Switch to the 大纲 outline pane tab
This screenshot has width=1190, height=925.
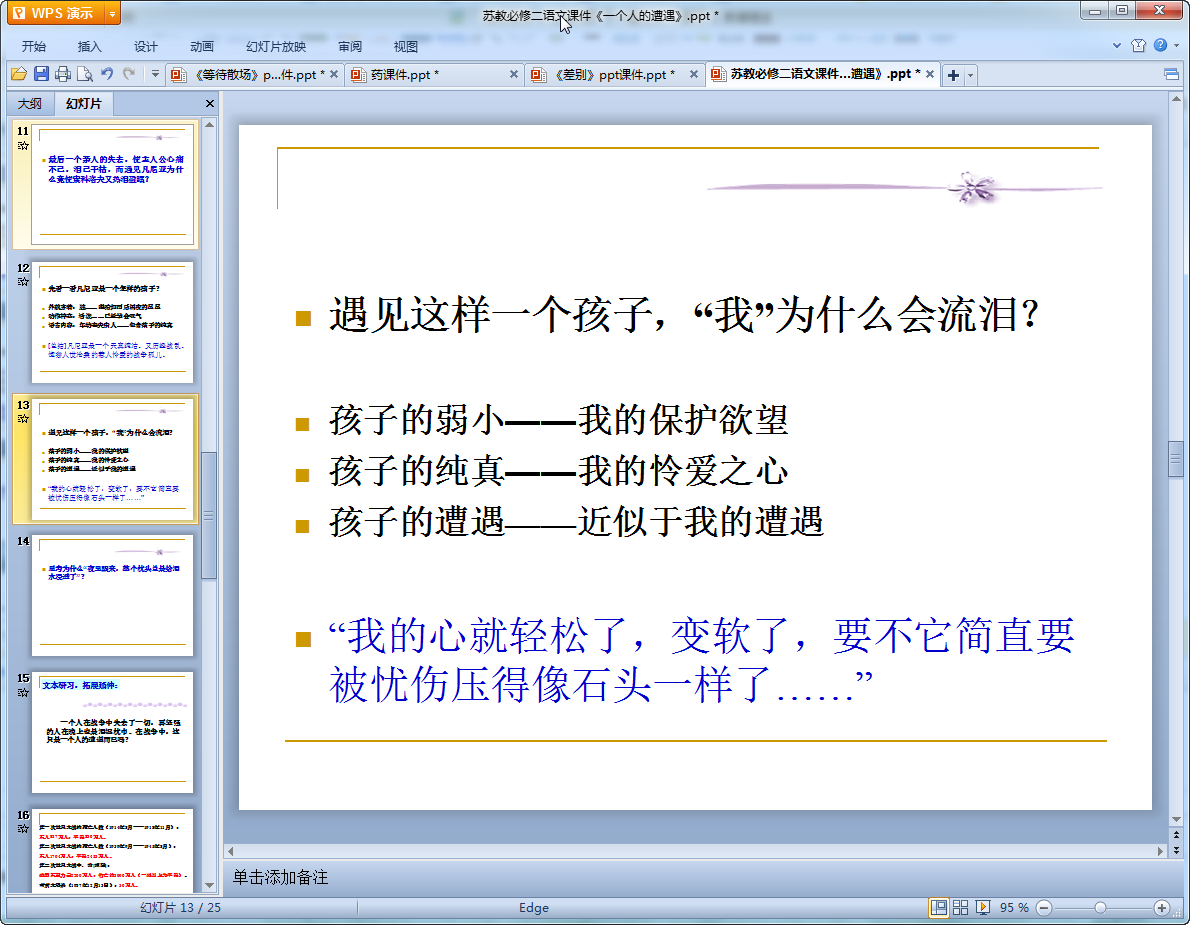click(30, 103)
